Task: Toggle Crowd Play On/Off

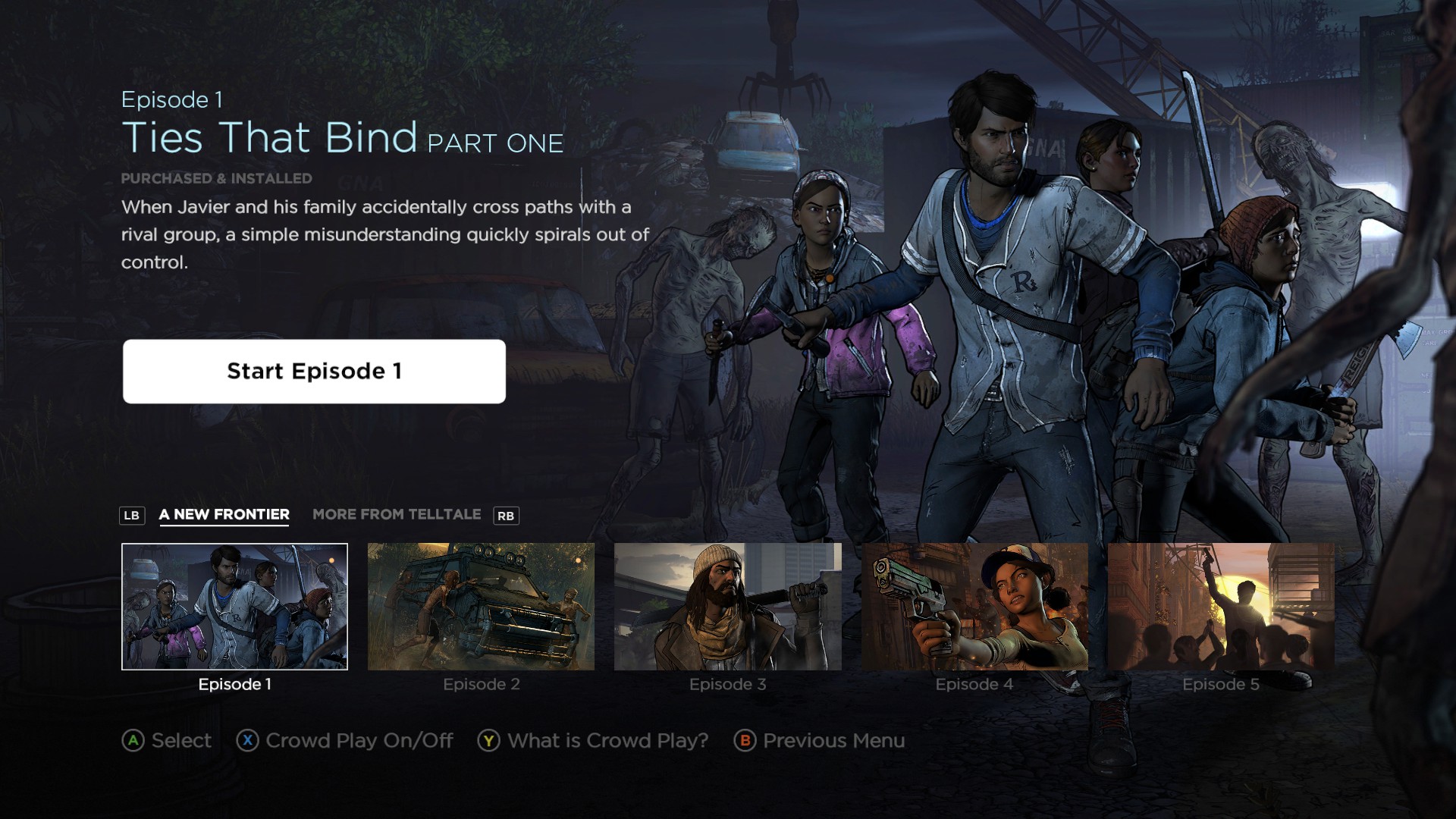Action: (x=359, y=740)
